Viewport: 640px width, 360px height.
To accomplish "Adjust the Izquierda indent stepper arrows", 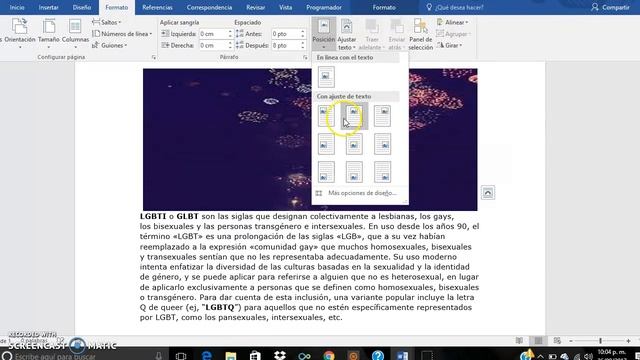I will pos(230,34).
